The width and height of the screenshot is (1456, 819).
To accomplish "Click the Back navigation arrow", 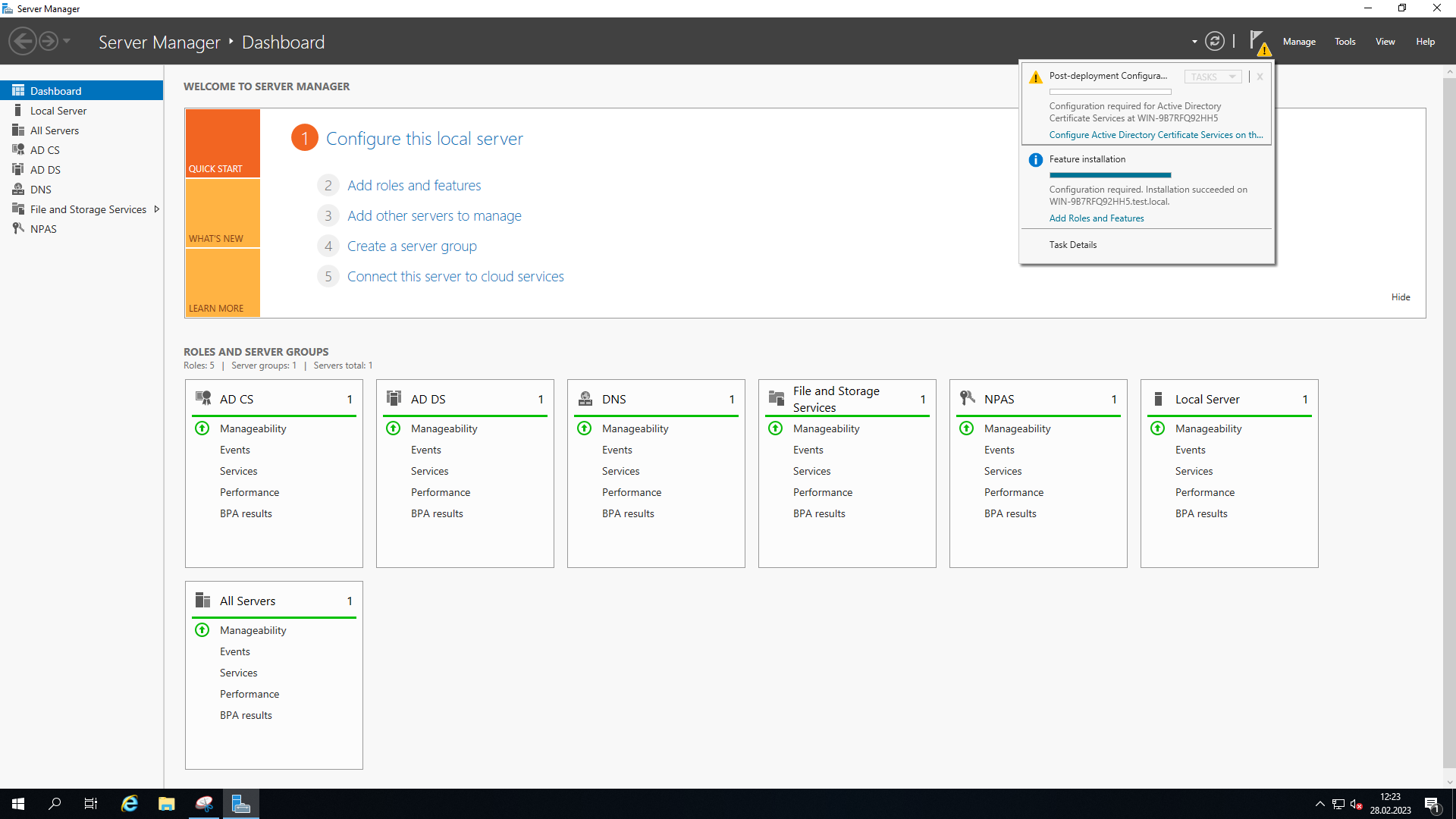I will pos(23,41).
